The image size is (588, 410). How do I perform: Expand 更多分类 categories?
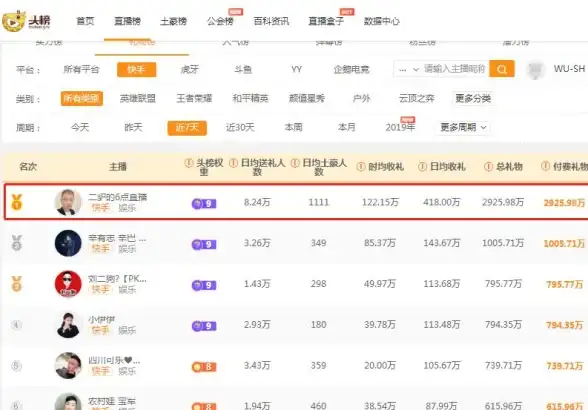(x=473, y=98)
